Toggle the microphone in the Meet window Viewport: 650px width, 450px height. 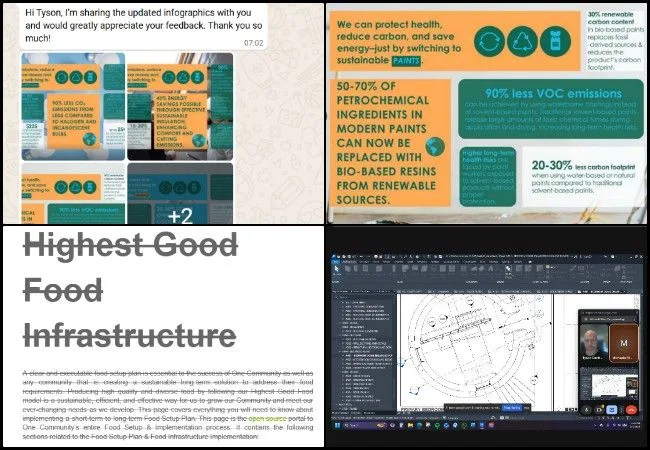click(x=587, y=410)
